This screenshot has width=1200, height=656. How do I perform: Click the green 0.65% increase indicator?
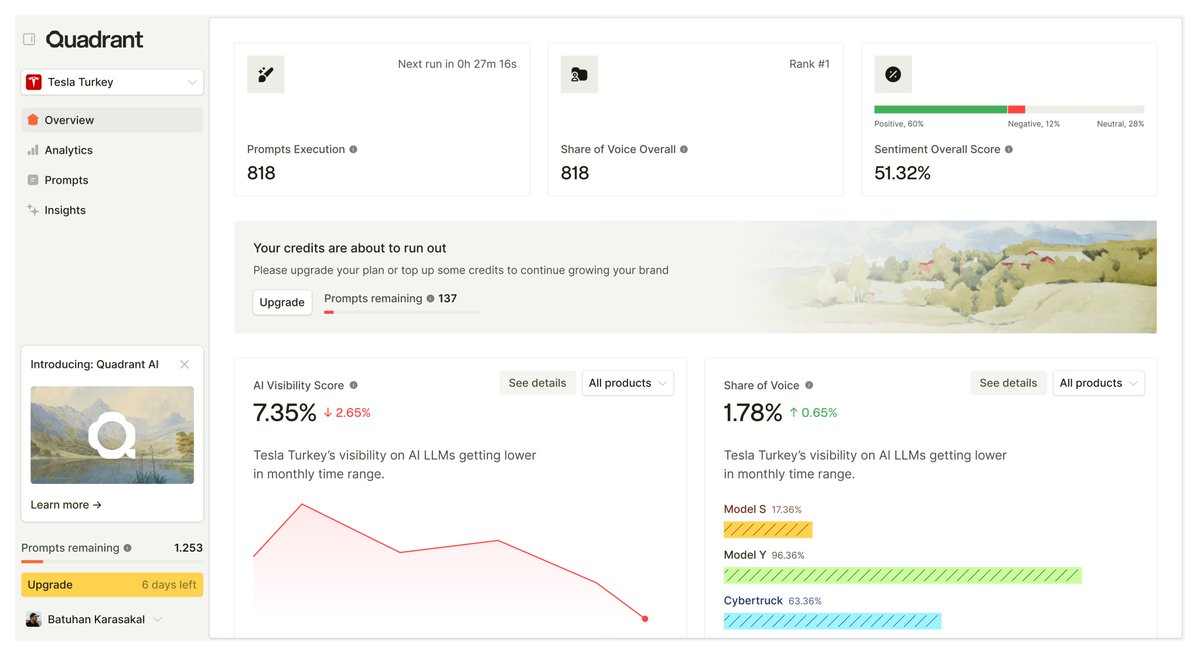pyautogui.click(x=813, y=412)
